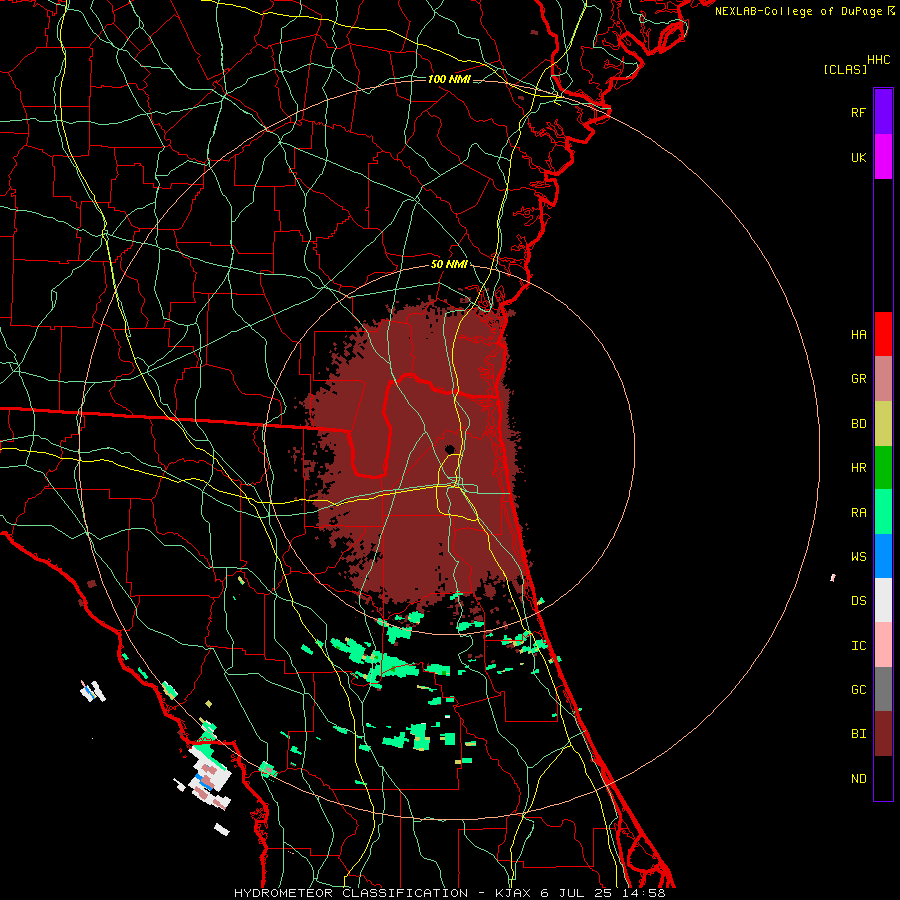Click the 14:58 timestamp in the caption

(643, 893)
